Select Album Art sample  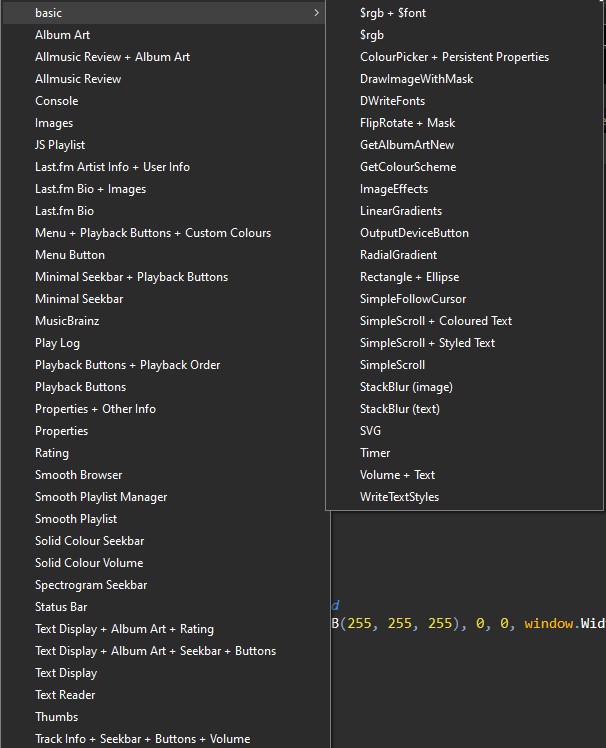click(x=62, y=35)
